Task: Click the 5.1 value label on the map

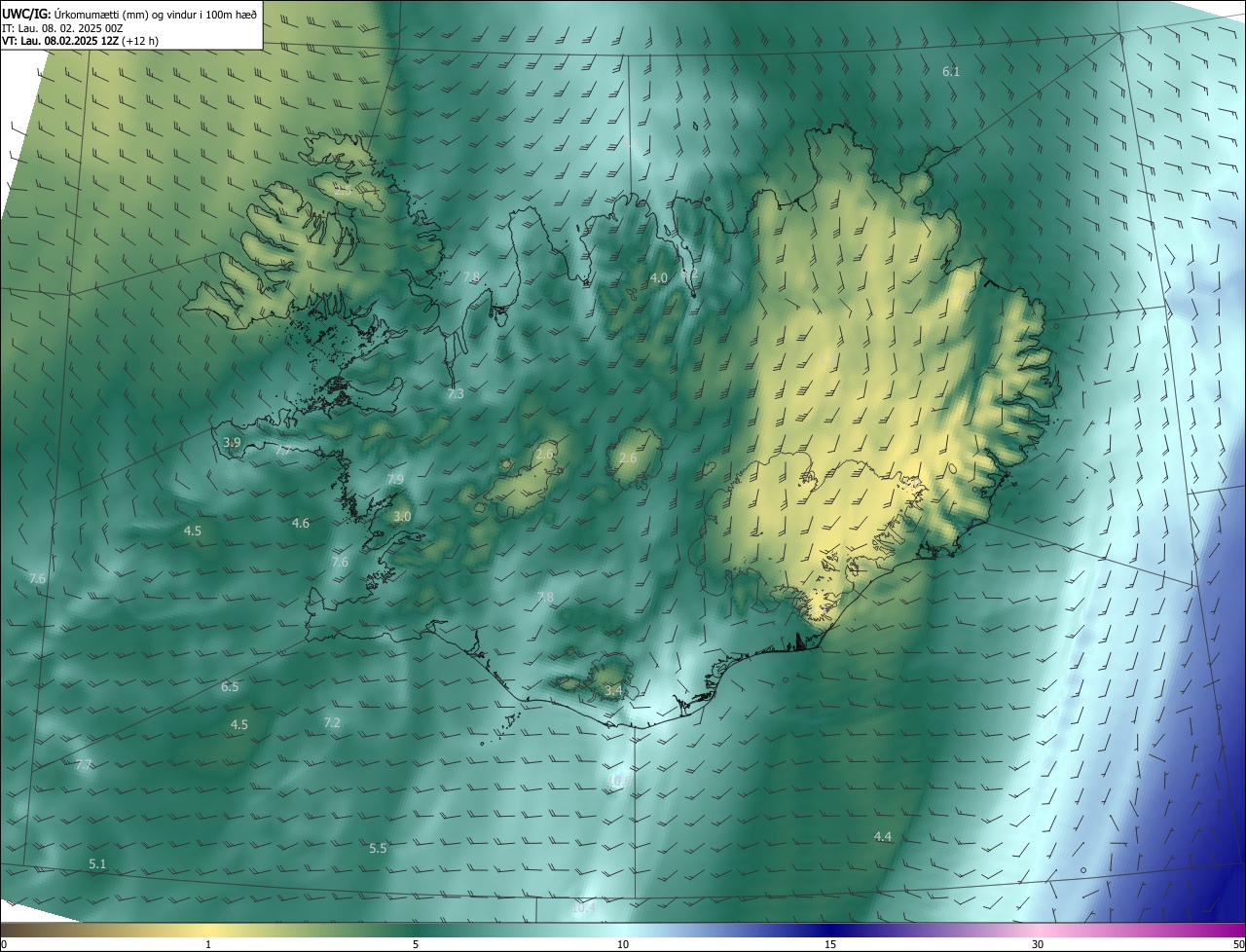Action: 97,863
